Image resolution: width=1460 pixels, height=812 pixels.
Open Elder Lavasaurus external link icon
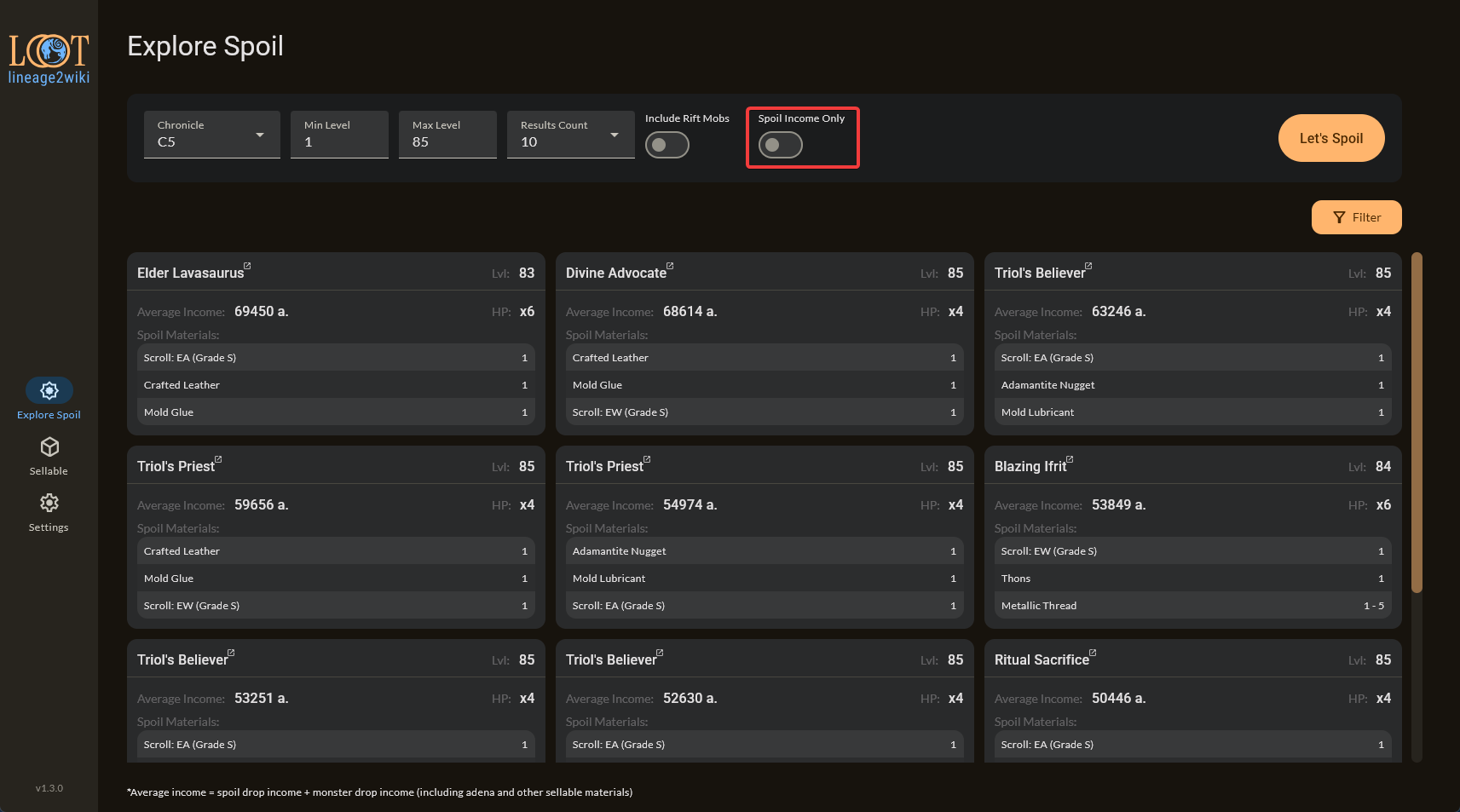tap(247, 266)
